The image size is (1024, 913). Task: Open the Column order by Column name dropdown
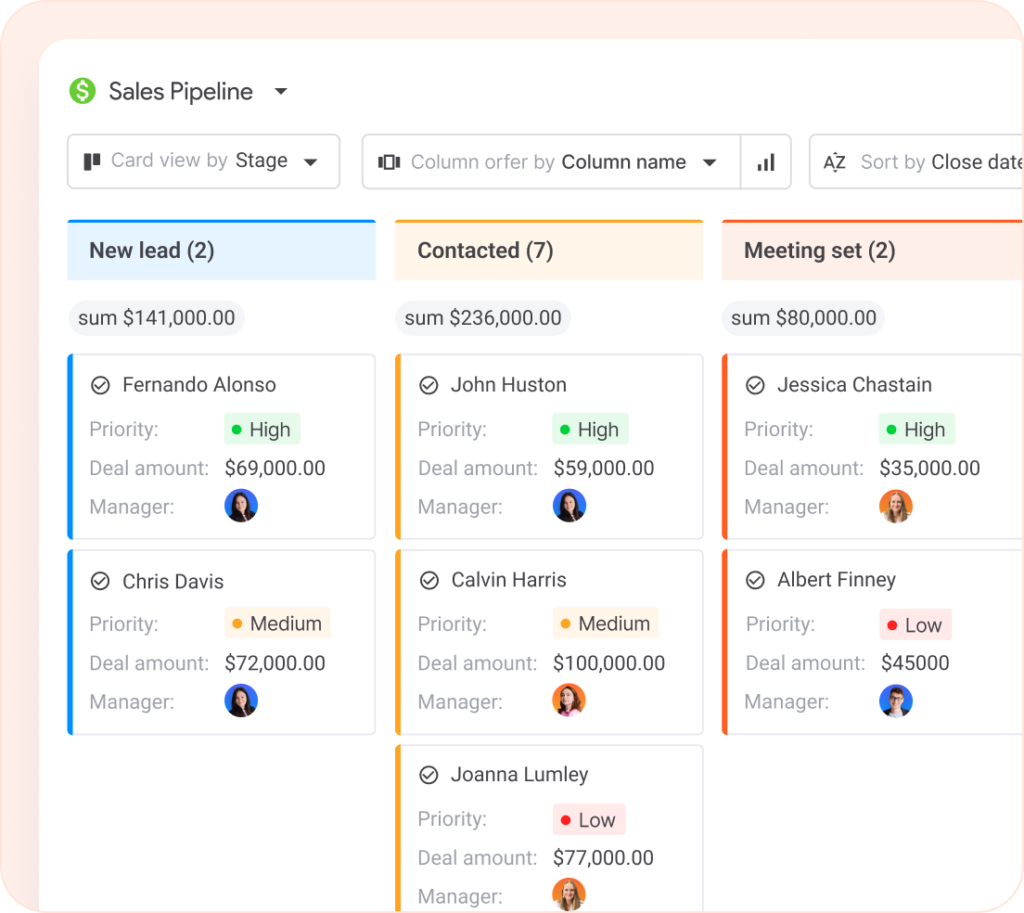pyautogui.click(x=710, y=162)
